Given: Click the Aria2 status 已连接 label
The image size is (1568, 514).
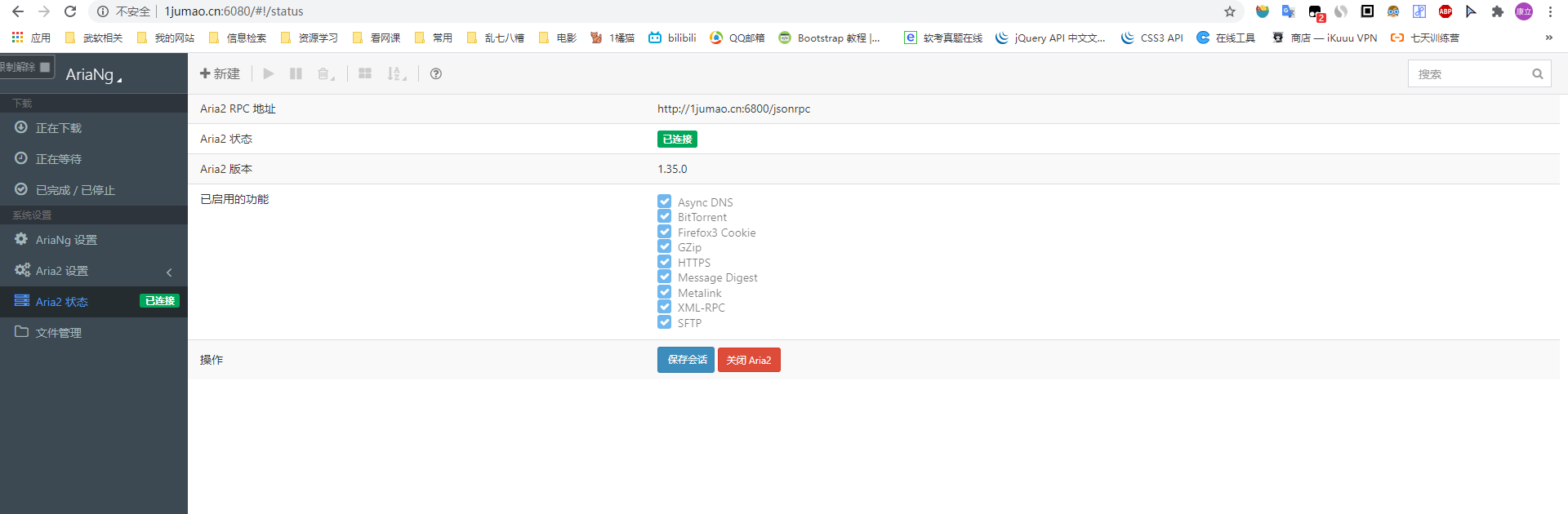Looking at the screenshot, I should pos(677,139).
